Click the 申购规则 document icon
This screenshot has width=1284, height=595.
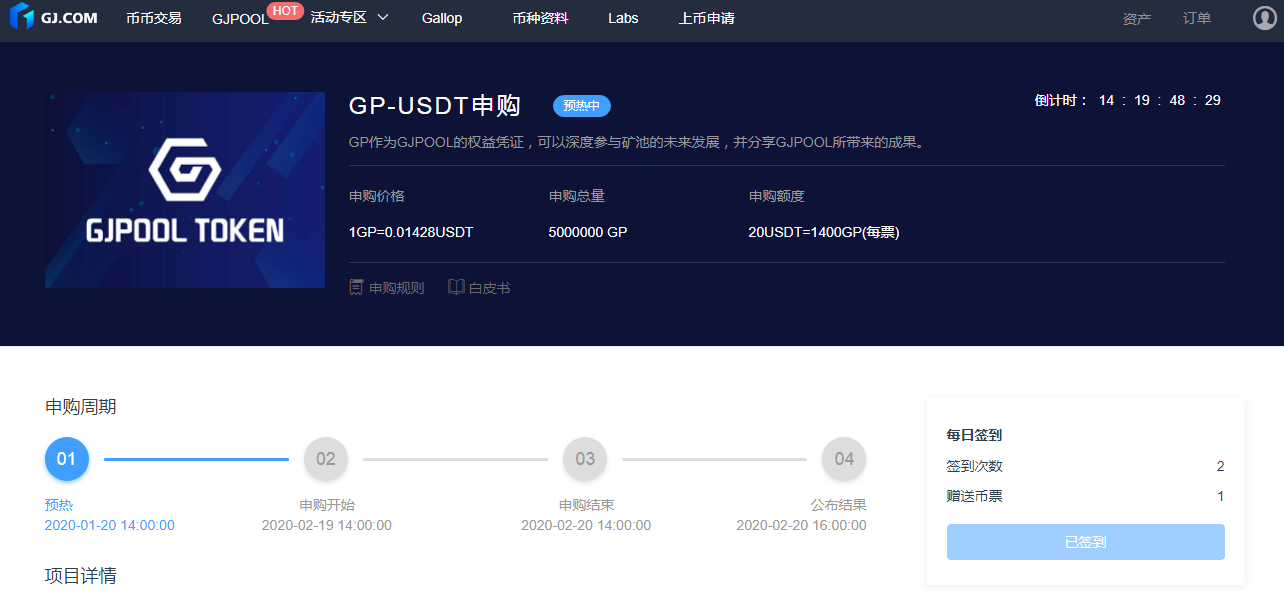point(355,287)
